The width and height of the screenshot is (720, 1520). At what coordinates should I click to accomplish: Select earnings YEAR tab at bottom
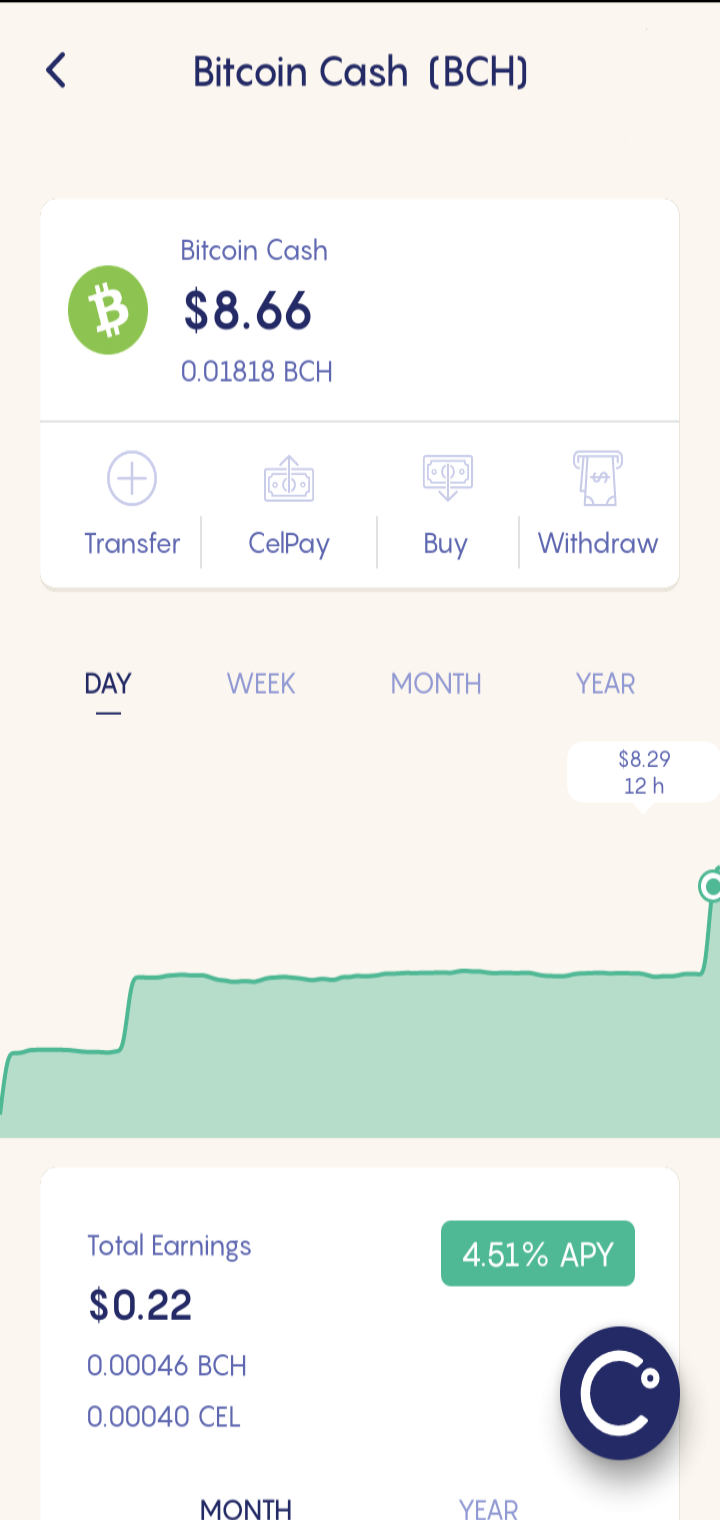[x=489, y=1508]
